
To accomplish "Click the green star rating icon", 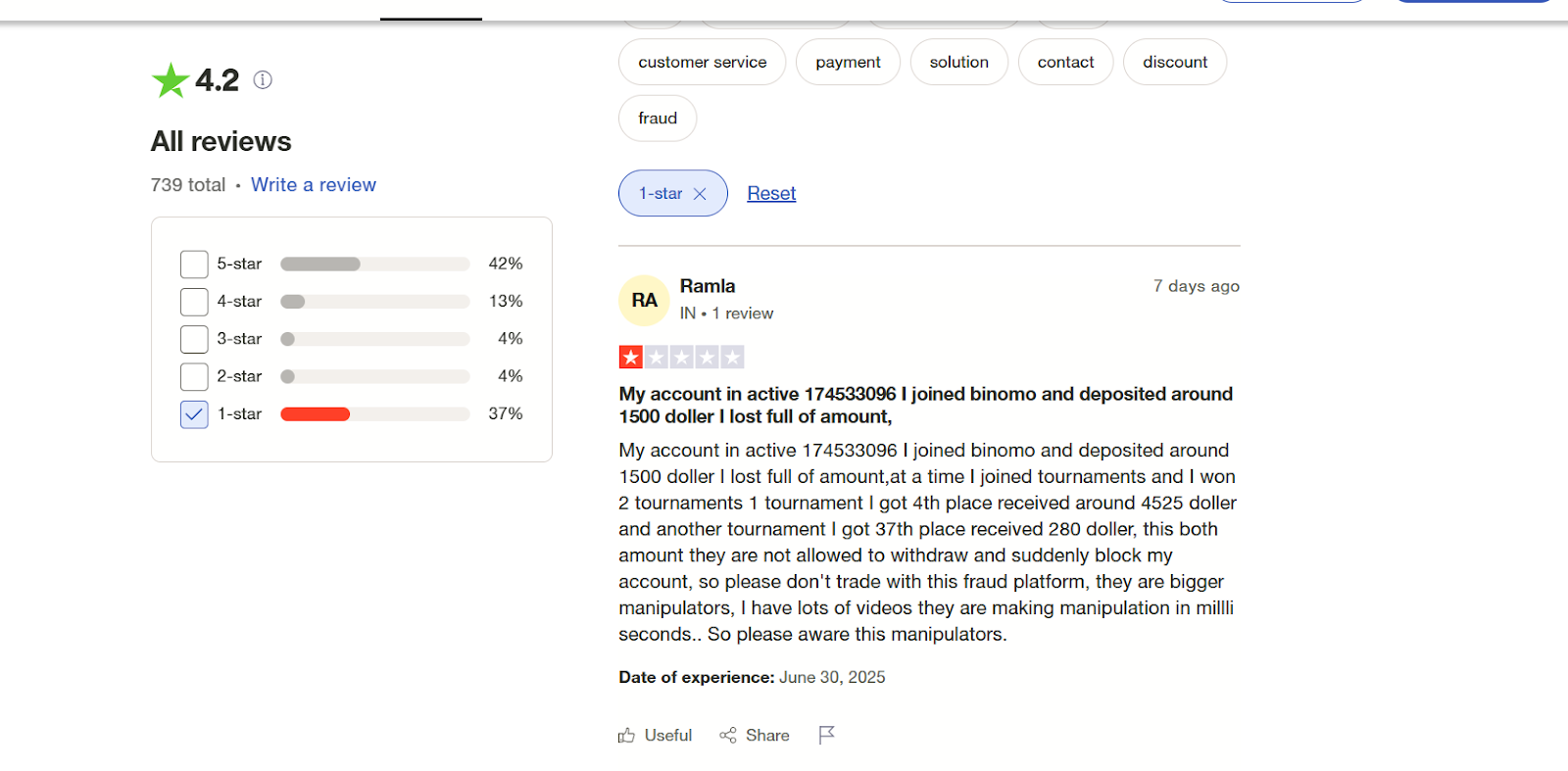I will pyautogui.click(x=171, y=80).
